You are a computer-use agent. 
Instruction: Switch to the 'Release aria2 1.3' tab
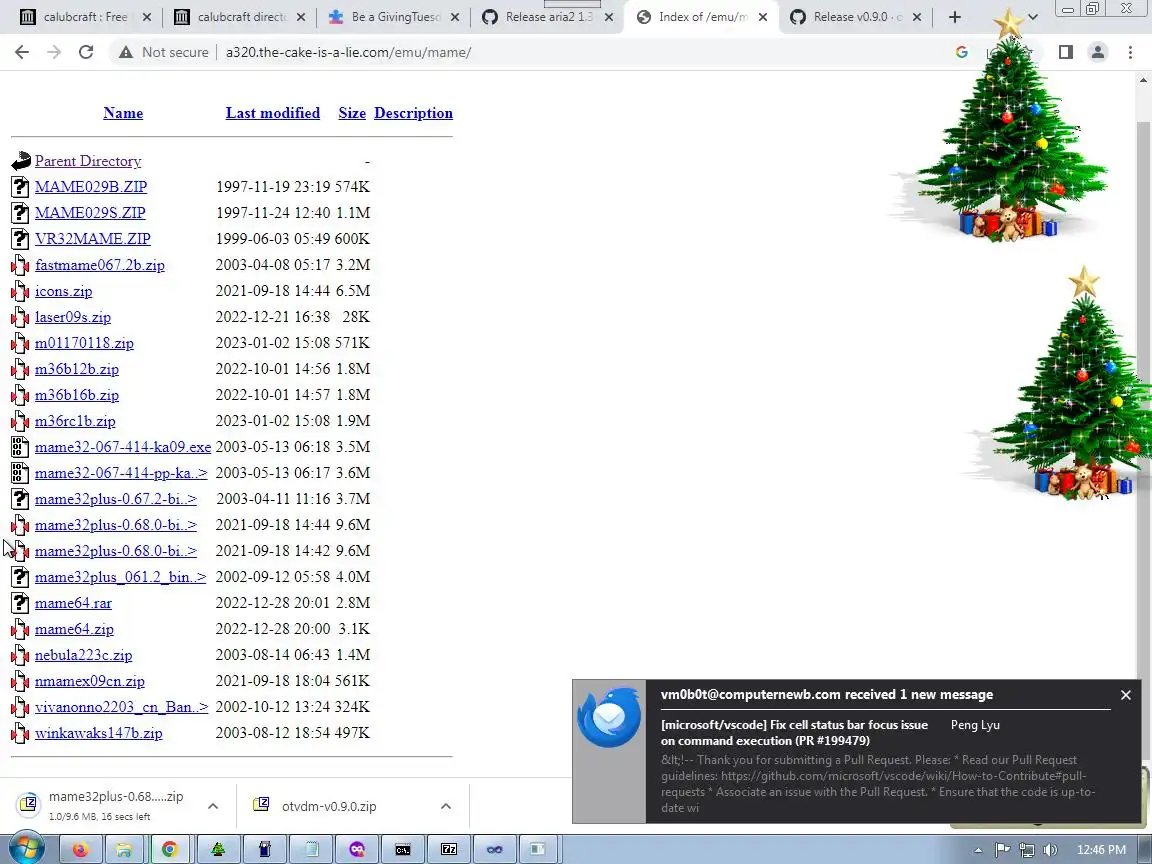tap(548, 17)
